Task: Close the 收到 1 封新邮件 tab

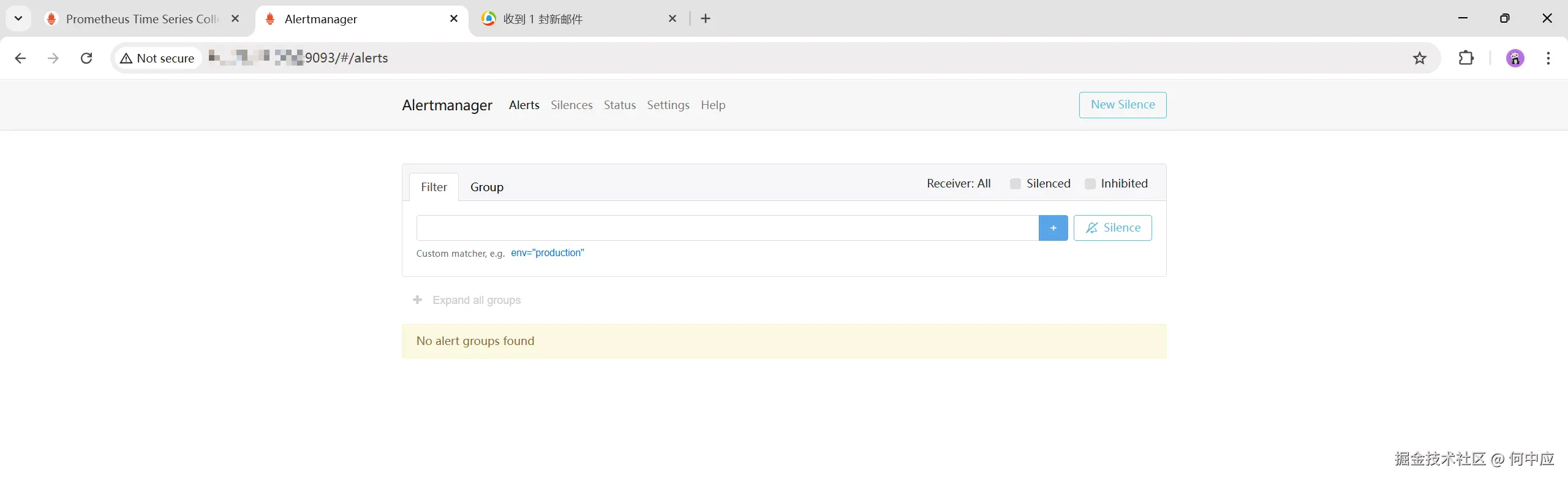Action: click(x=673, y=18)
